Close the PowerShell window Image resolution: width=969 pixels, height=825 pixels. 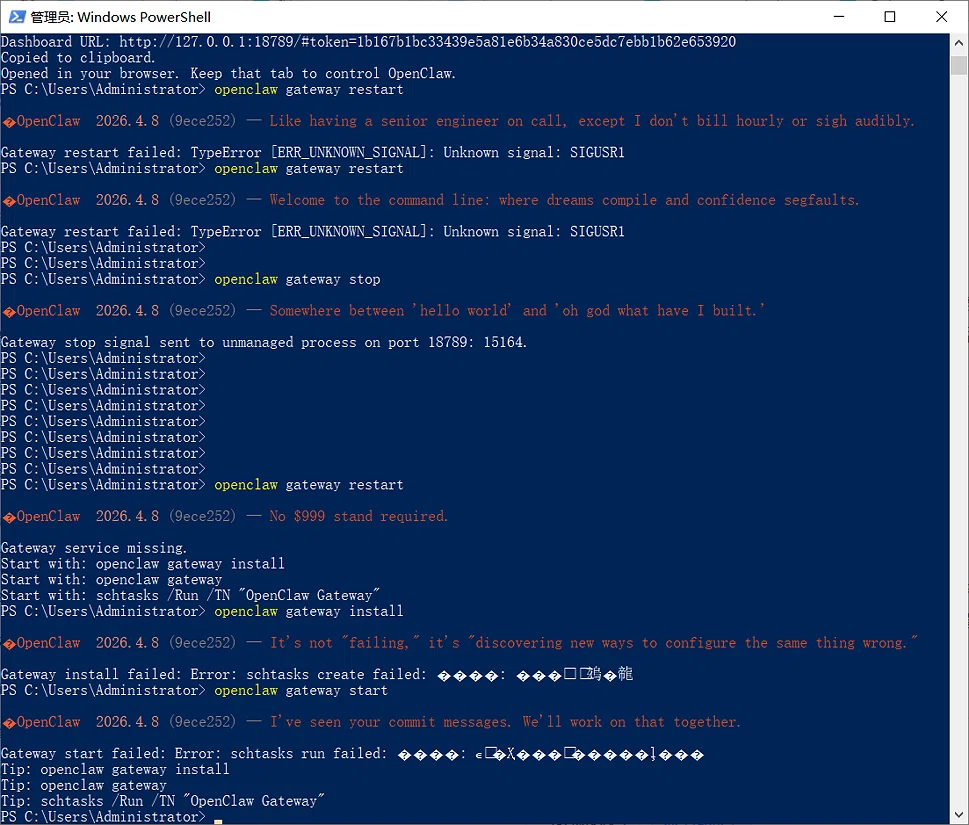tap(941, 17)
